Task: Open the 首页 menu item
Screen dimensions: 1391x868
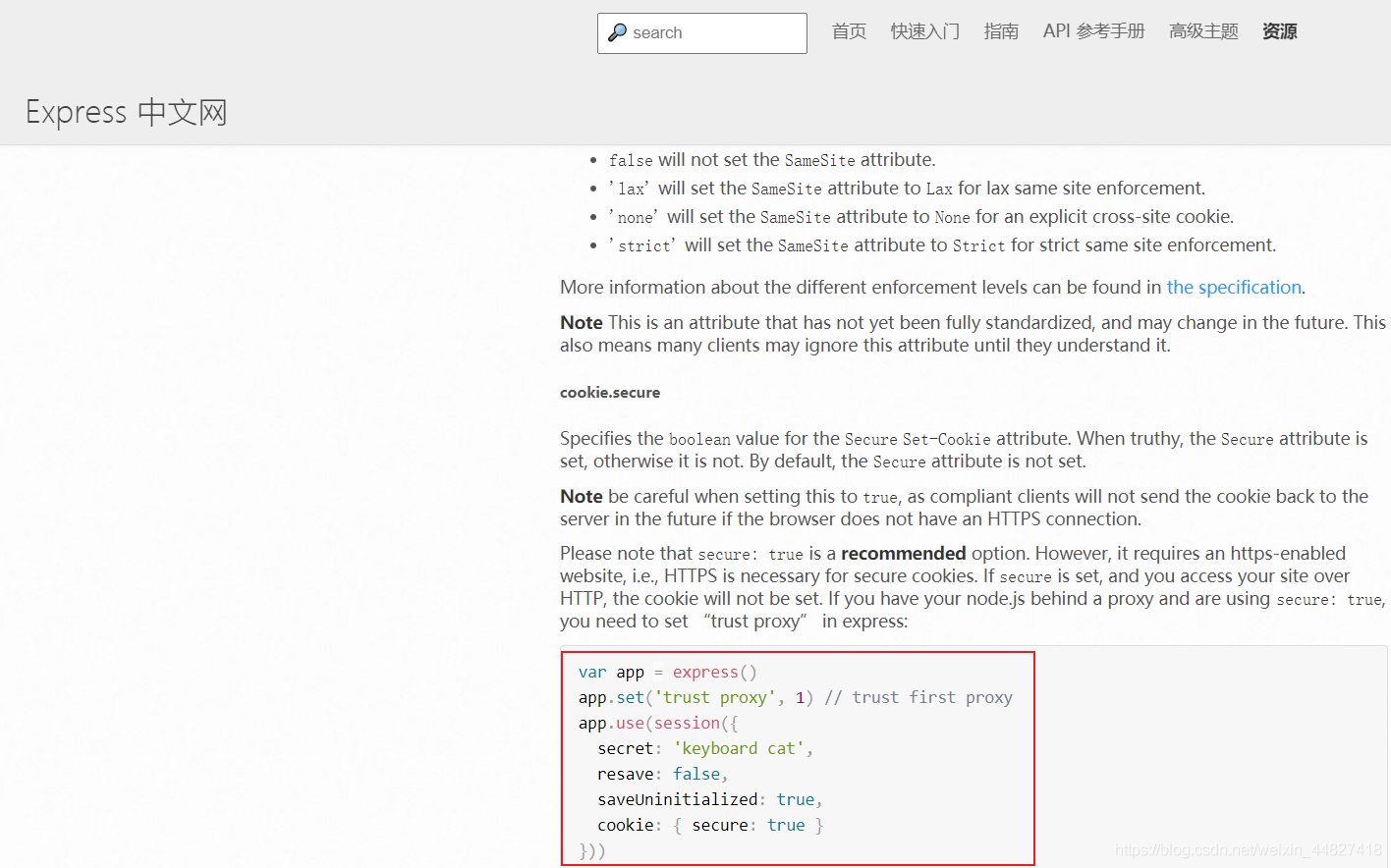Action: click(849, 31)
